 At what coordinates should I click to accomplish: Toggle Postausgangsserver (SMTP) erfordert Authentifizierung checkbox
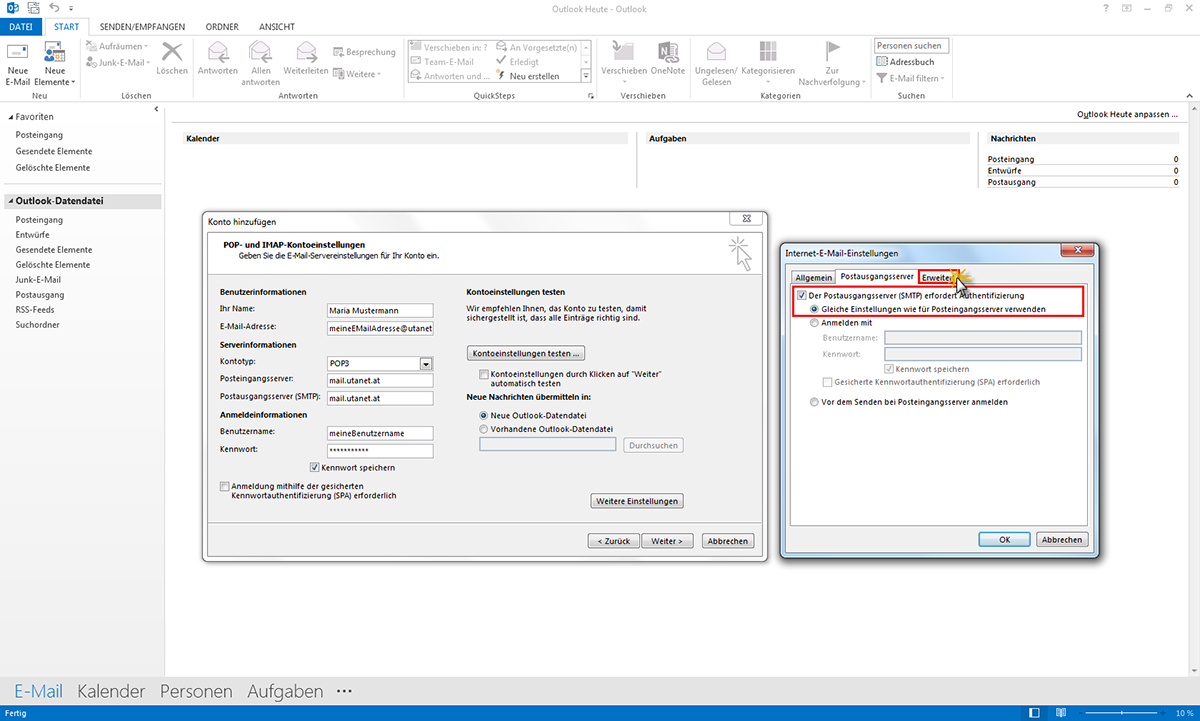(802, 296)
